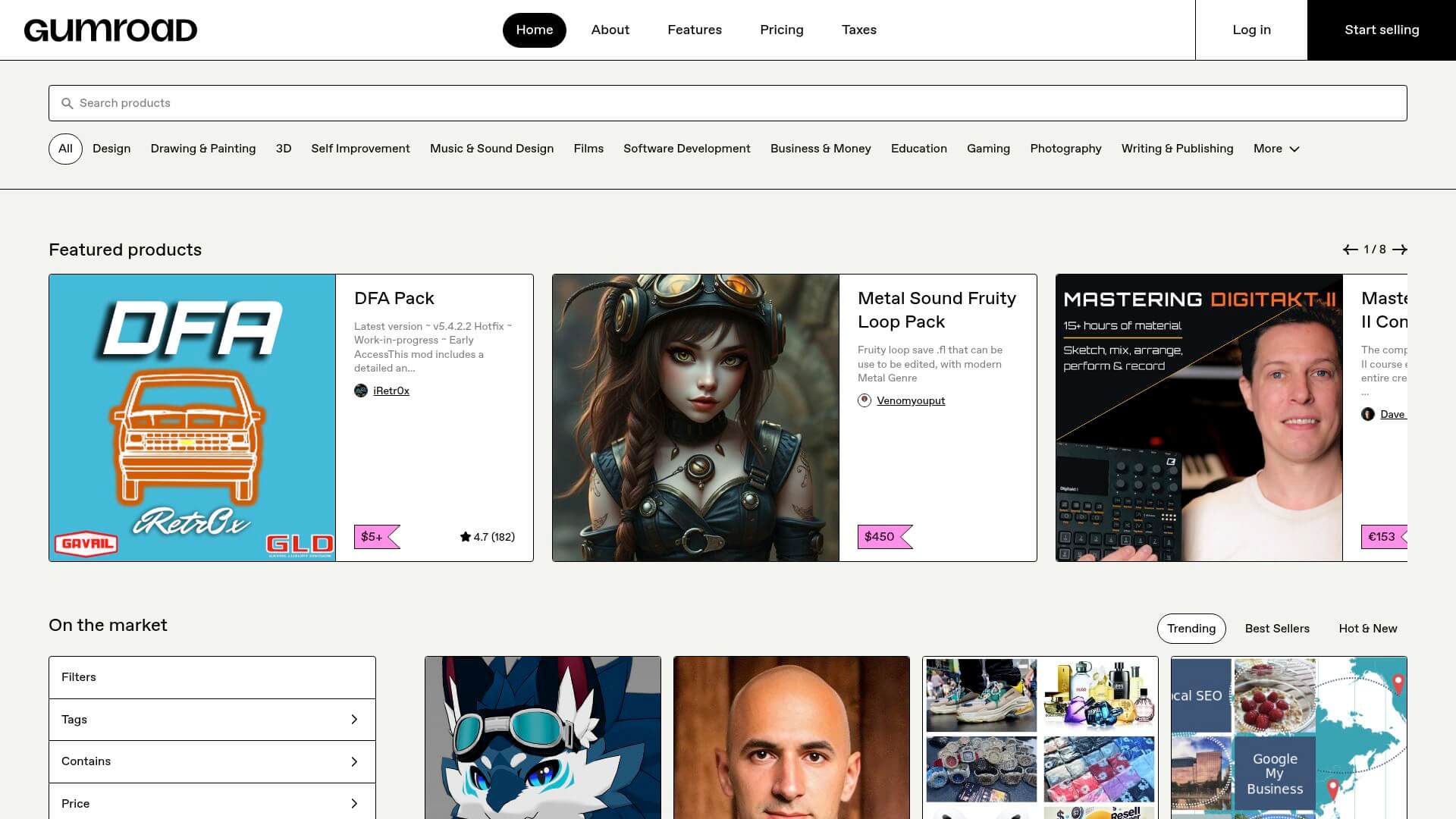
Task: Click the 'On the market' heading
Action: (108, 625)
